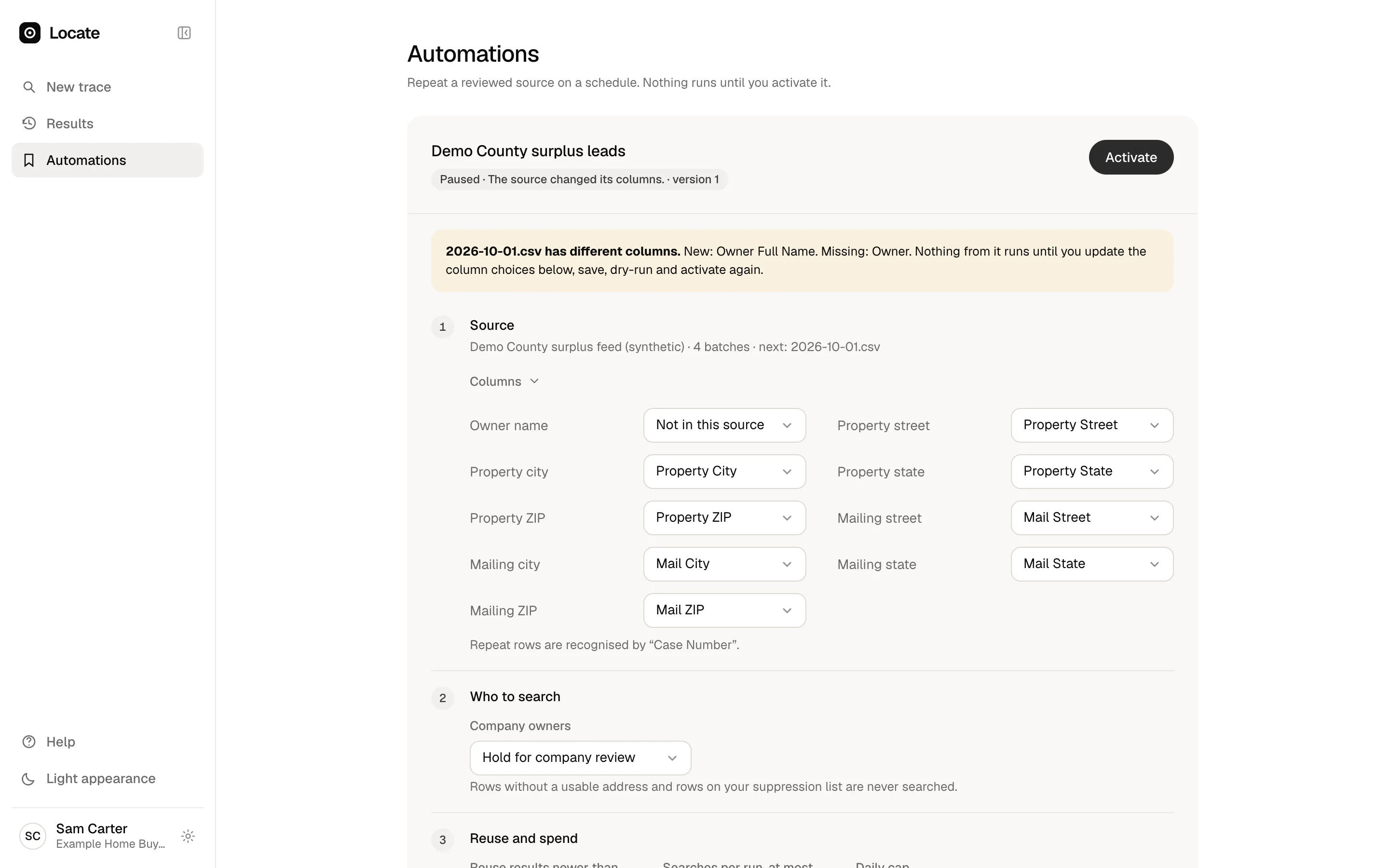This screenshot has height=868, width=1389.
Task: Click the Help question-mark icon
Action: (29, 742)
